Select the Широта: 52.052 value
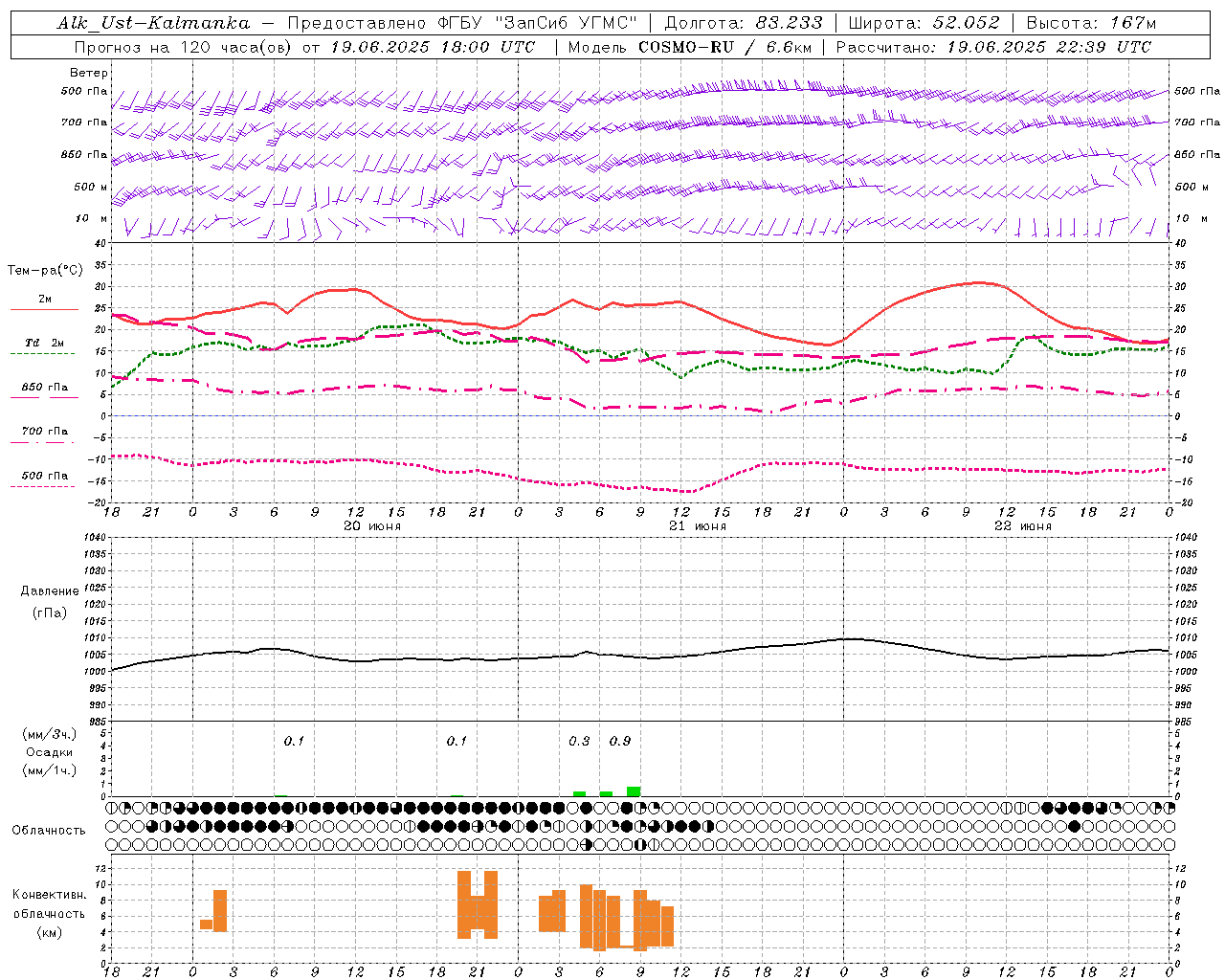The width and height of the screenshot is (1225, 980). (924, 23)
